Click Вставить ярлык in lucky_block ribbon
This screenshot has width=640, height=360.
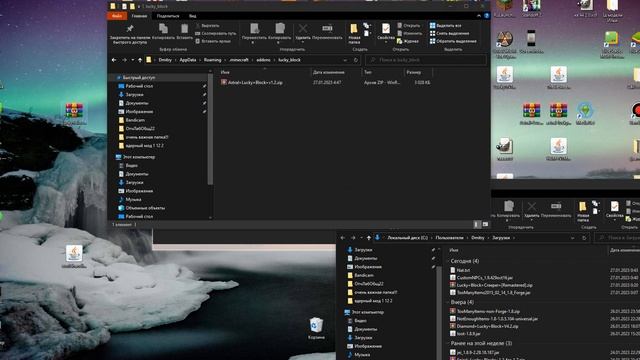point(213,41)
